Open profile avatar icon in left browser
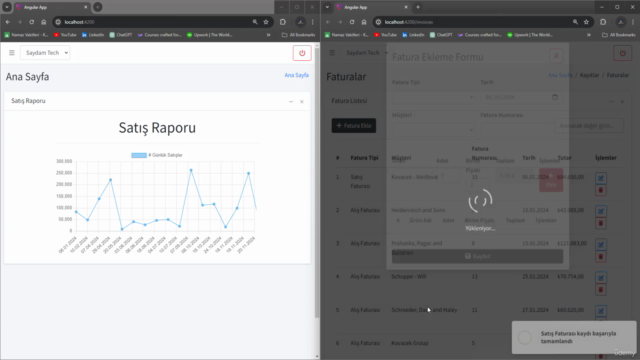The width and height of the screenshot is (640, 360). [x=300, y=22]
